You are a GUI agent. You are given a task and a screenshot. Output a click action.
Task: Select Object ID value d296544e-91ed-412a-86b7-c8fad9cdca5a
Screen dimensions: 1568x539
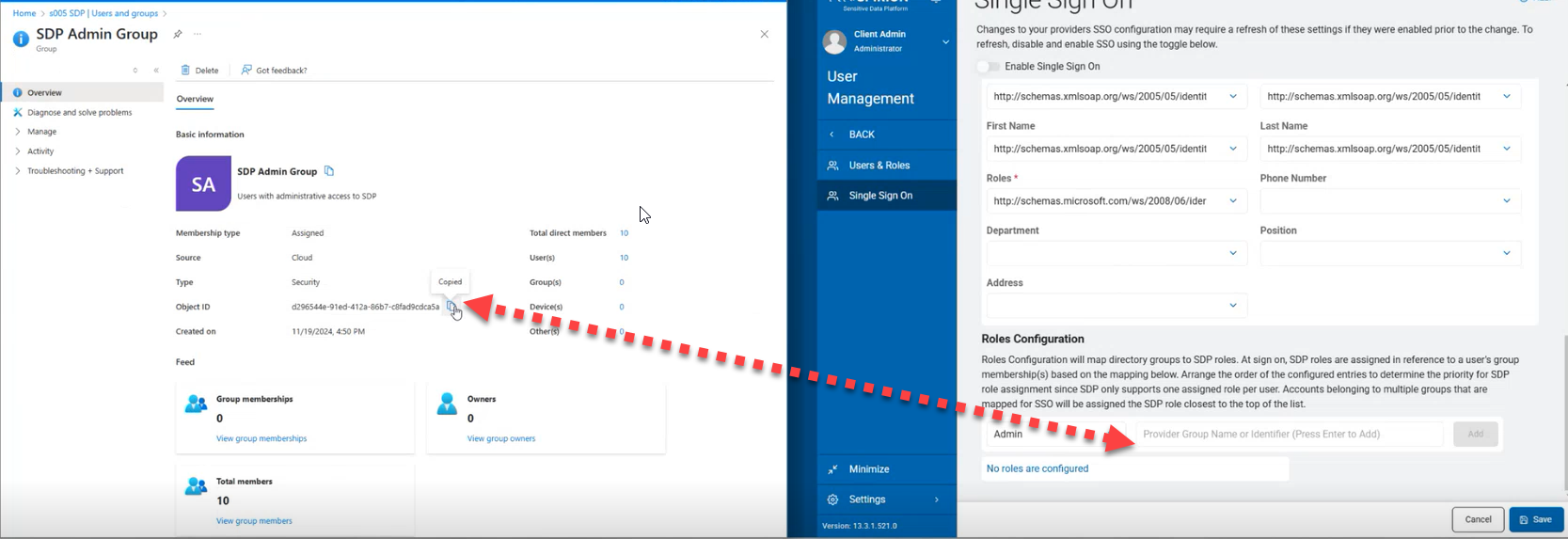pyautogui.click(x=365, y=307)
